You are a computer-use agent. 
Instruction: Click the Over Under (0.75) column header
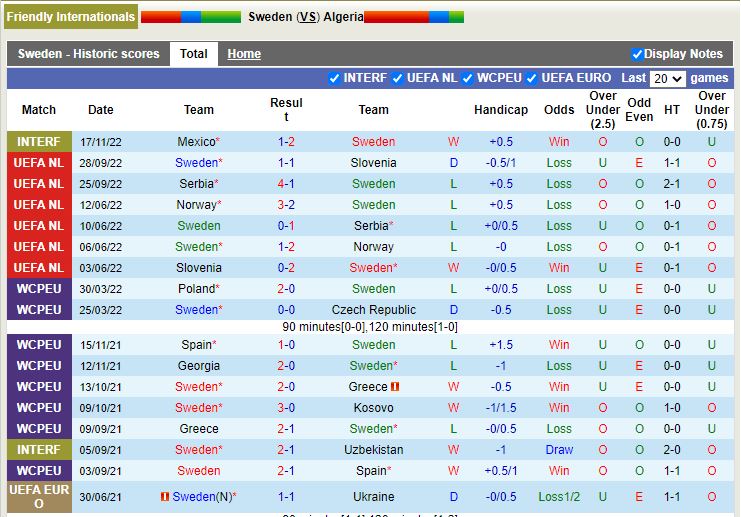(712, 110)
